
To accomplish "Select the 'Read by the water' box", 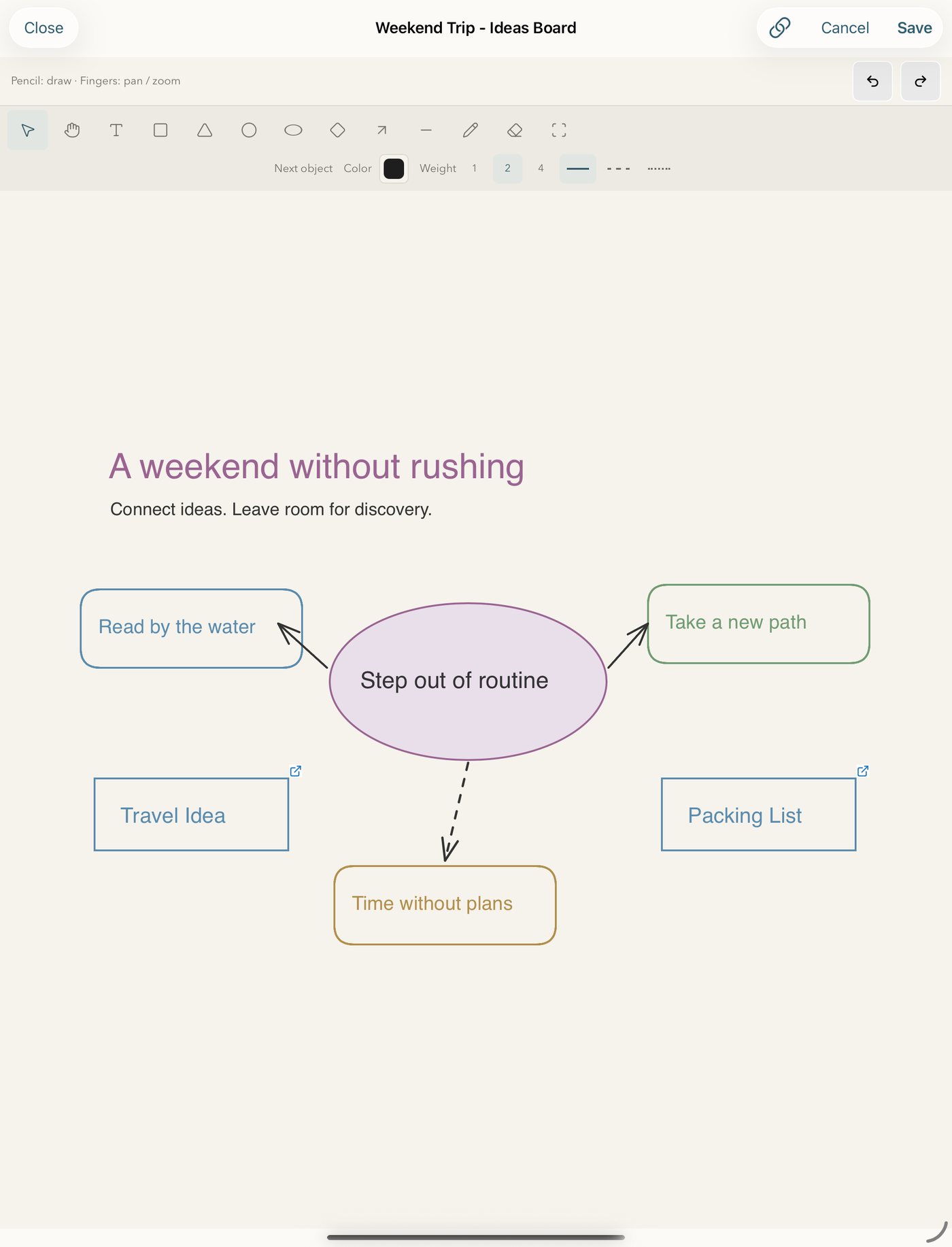I will [191, 628].
